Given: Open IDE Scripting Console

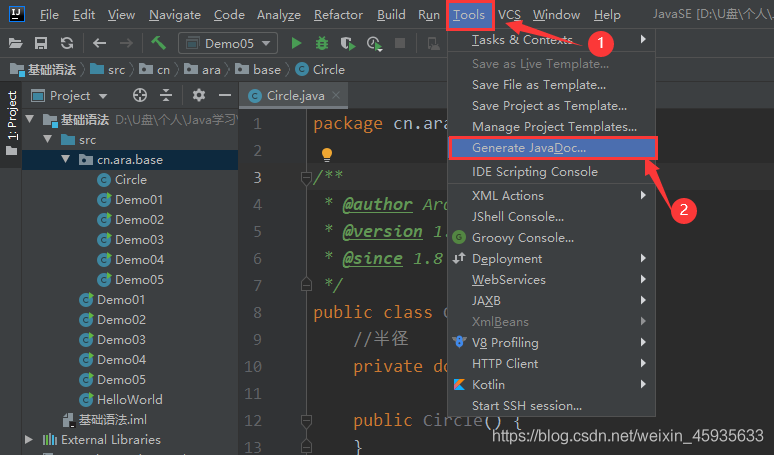Looking at the screenshot, I should pos(551,172).
